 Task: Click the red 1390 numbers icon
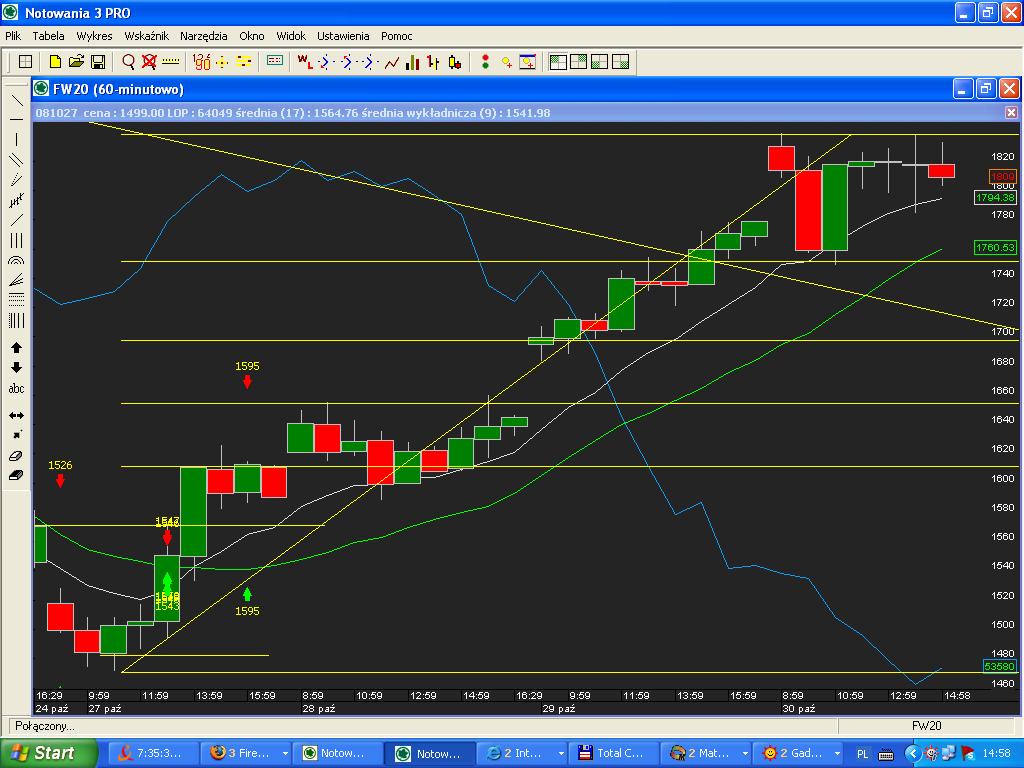(202, 62)
